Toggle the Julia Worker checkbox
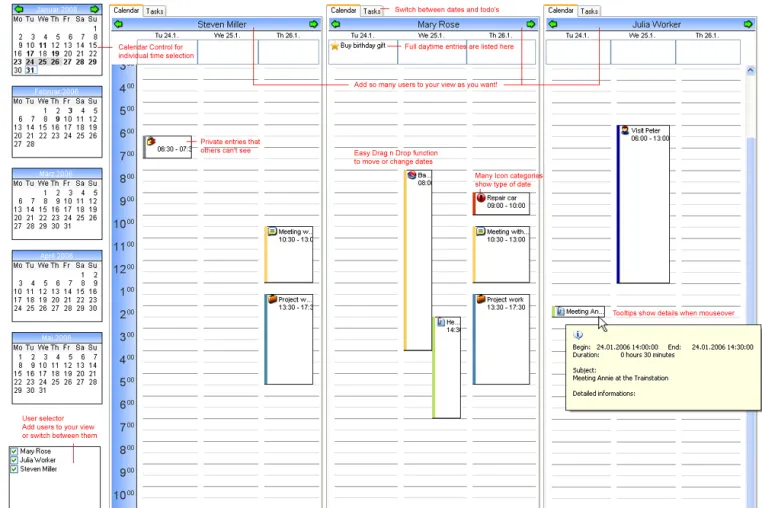This screenshot has height=508, width=762. (14, 460)
